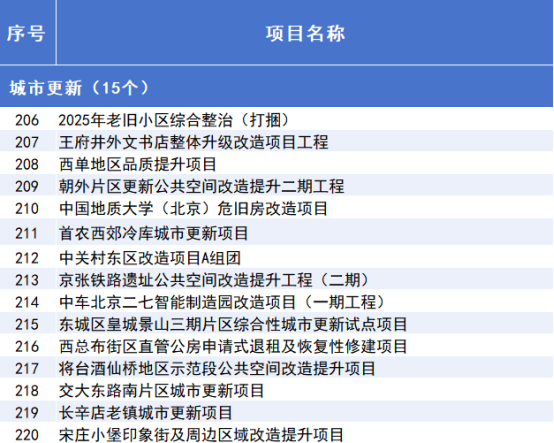The image size is (554, 443).
Task: Click serial number 206 cell
Action: tap(27, 120)
